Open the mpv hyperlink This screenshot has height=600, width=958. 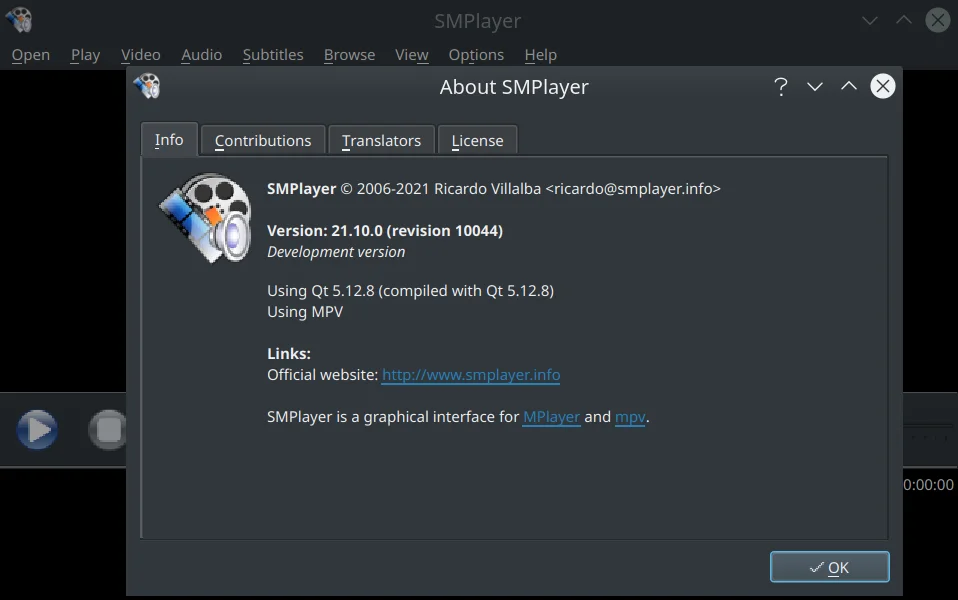(630, 417)
